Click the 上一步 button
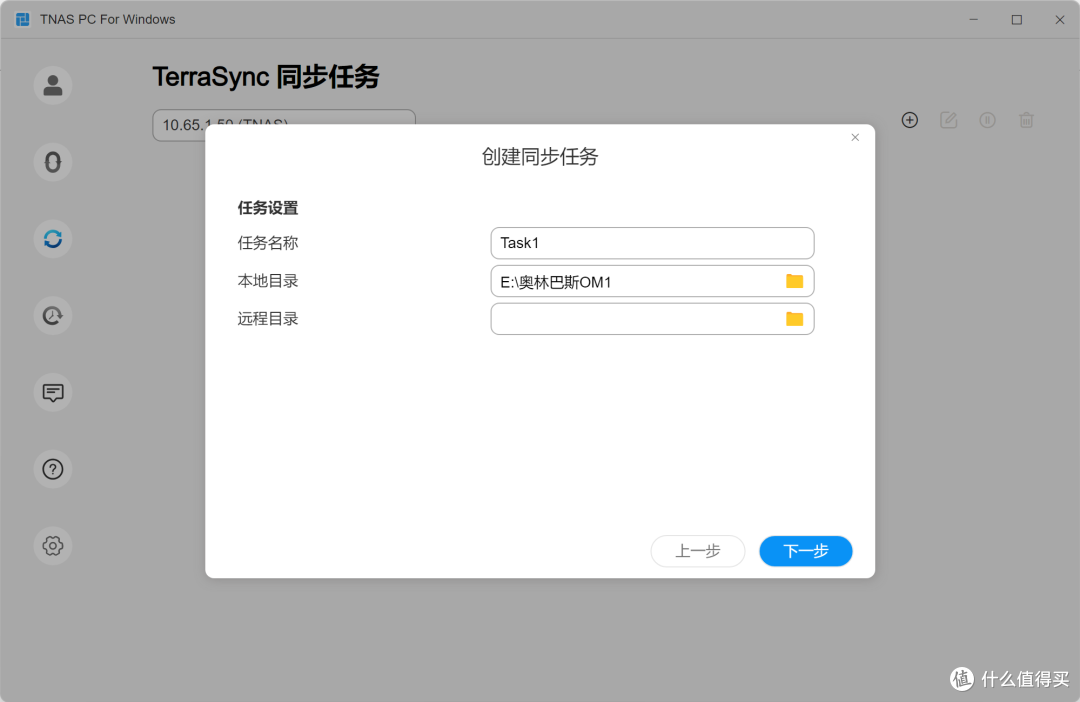 697,551
